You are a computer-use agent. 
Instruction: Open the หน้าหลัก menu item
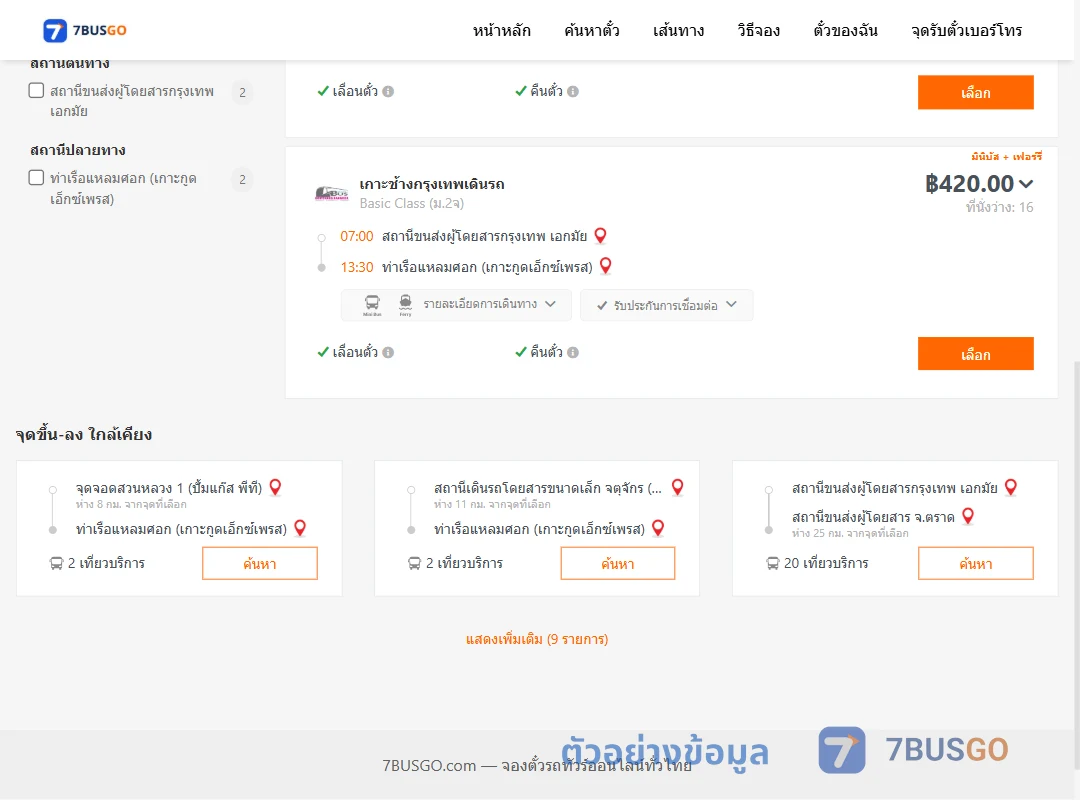[x=501, y=30]
